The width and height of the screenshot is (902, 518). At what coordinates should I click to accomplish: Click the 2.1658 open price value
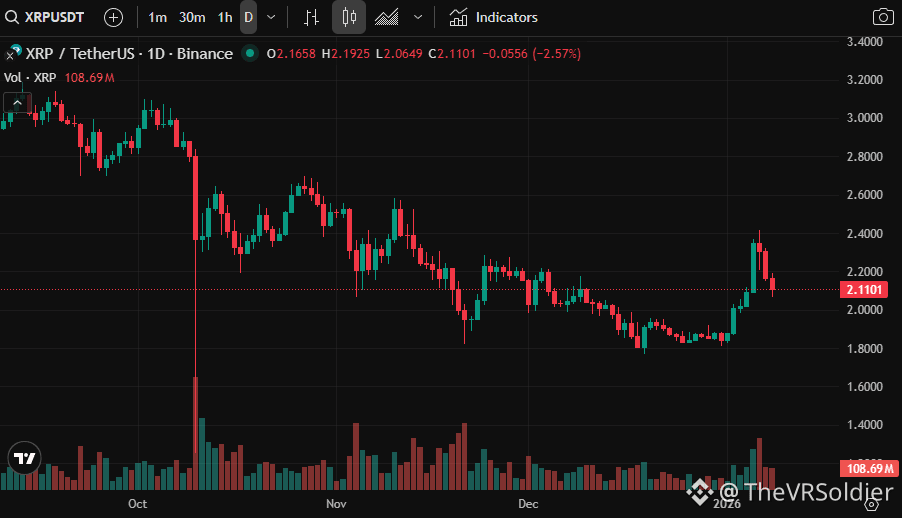point(296,54)
